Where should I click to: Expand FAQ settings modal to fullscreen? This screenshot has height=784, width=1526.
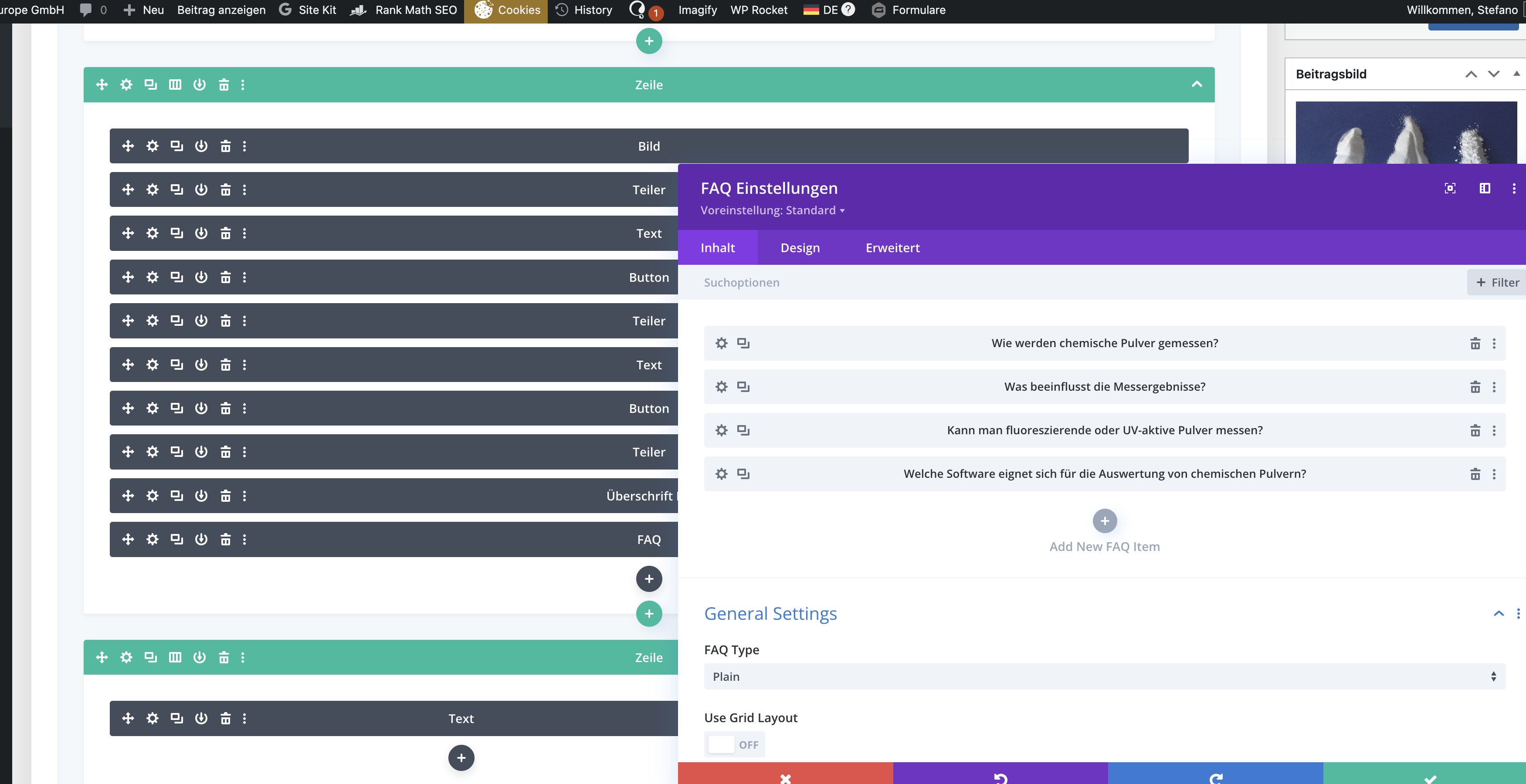[1450, 188]
